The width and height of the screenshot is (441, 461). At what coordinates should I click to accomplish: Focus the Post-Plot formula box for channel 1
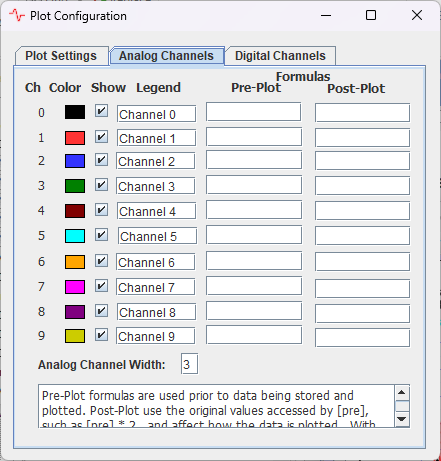[362, 138]
